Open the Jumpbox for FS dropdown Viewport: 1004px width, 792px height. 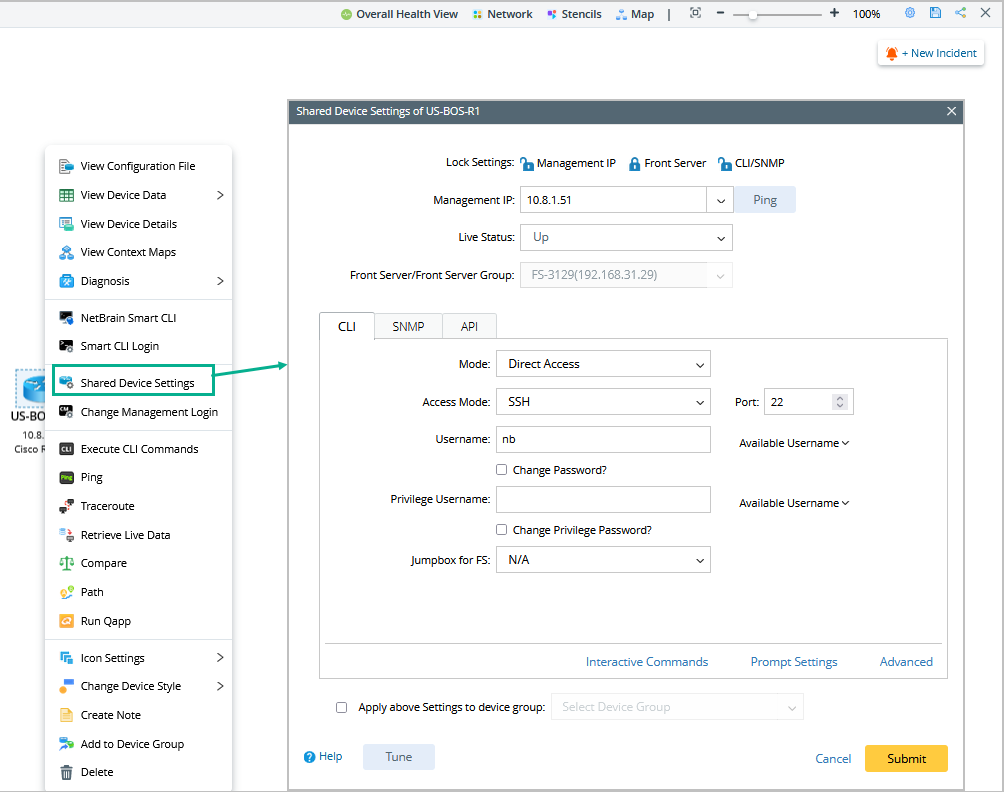(603, 560)
